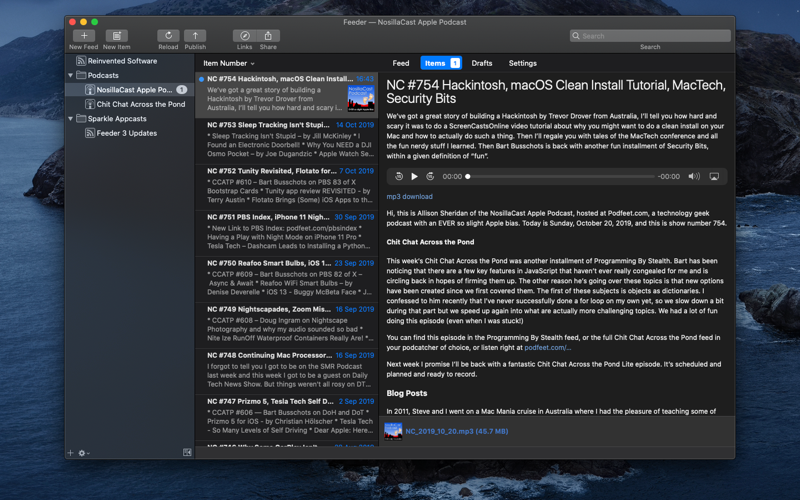The width and height of the screenshot is (800, 500).
Task: Publish the feed with arrow icon
Action: point(195,36)
